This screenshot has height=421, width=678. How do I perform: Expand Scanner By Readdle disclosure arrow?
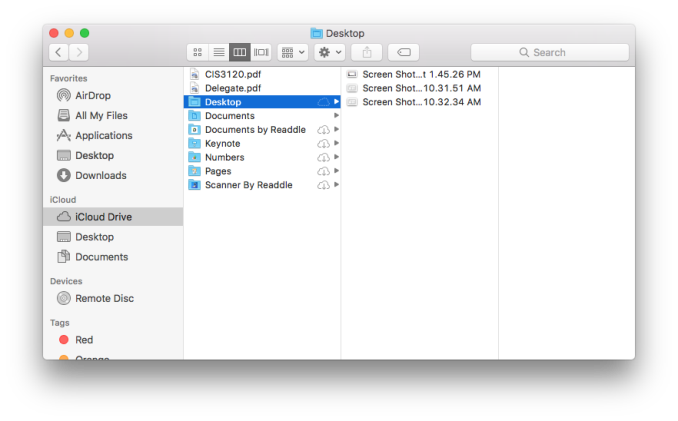point(336,185)
